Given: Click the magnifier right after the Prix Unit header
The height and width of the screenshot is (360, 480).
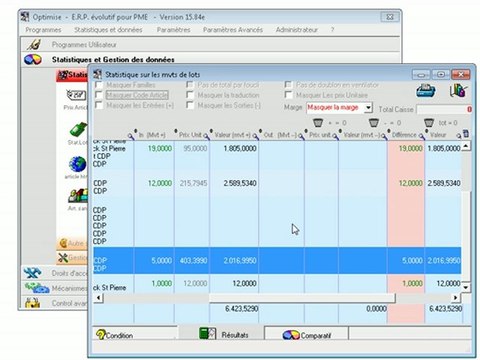Looking at the screenshot, I should [x=207, y=136].
